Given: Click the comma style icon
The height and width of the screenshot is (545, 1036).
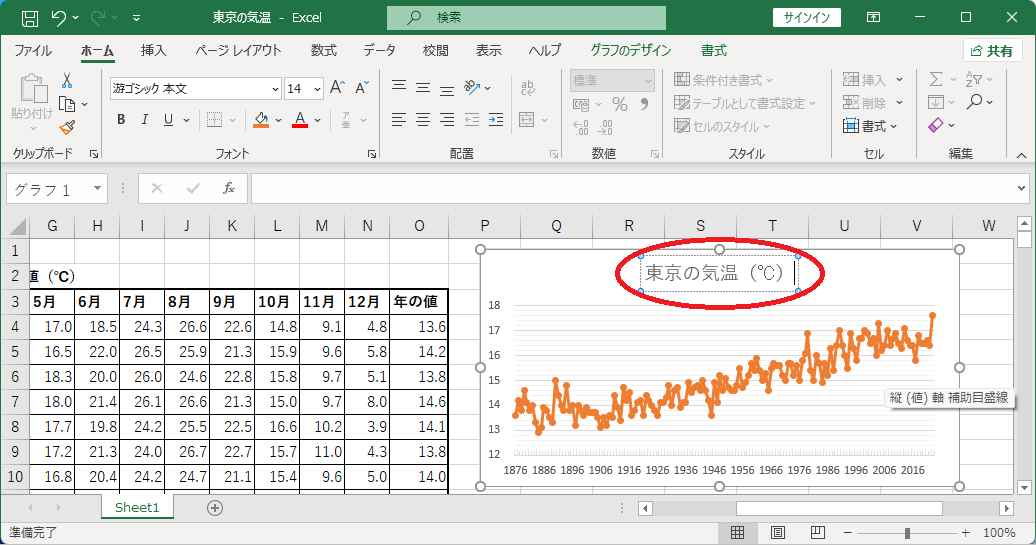Looking at the screenshot, I should pos(644,104).
